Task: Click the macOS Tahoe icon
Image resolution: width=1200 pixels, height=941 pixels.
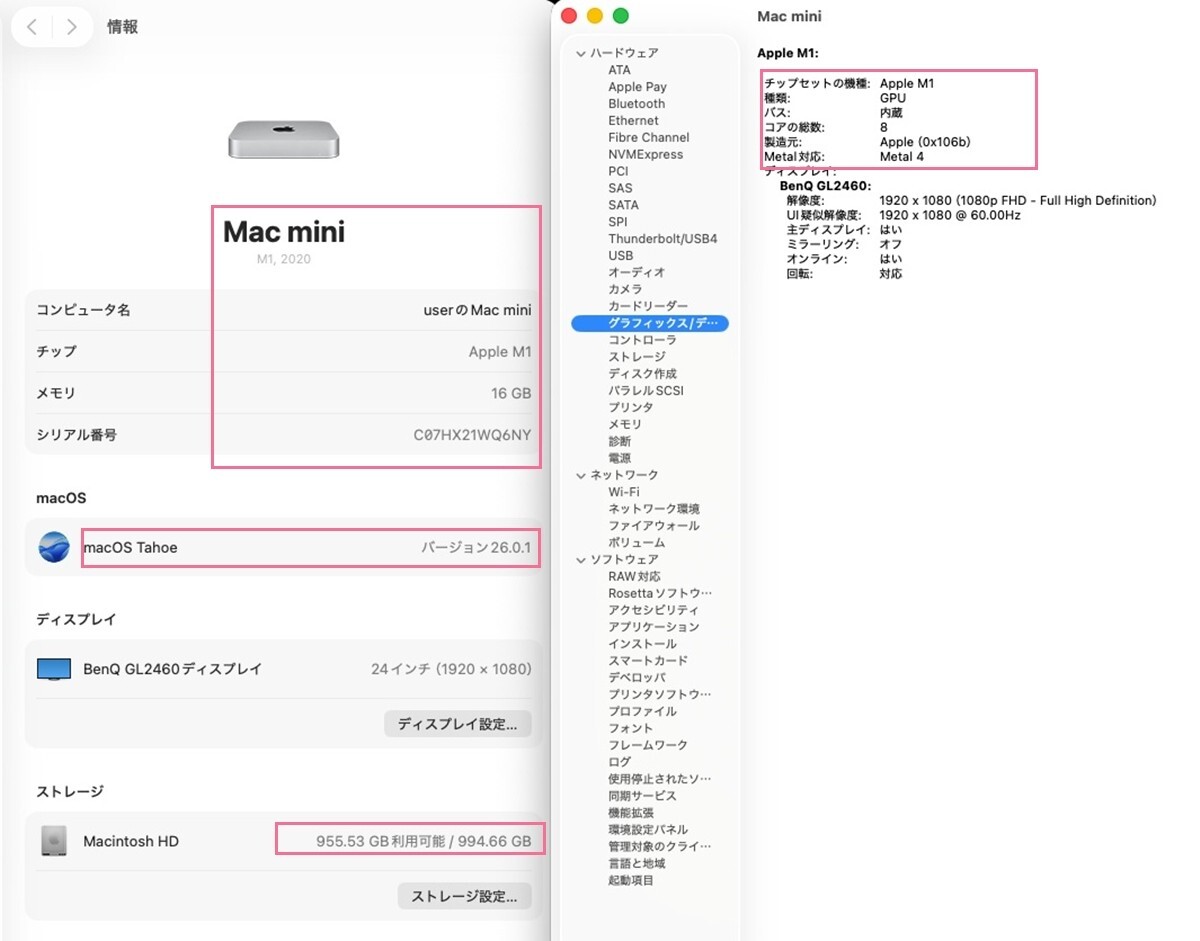Action: (x=54, y=547)
